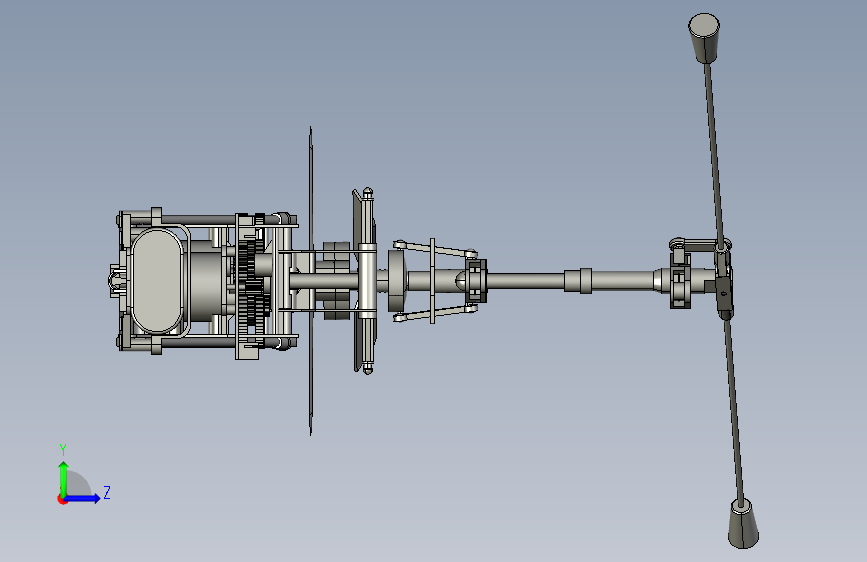Viewport: 867px width, 562px height.
Task: Click the green Y axis arrow of the triad
Action: 64,478
